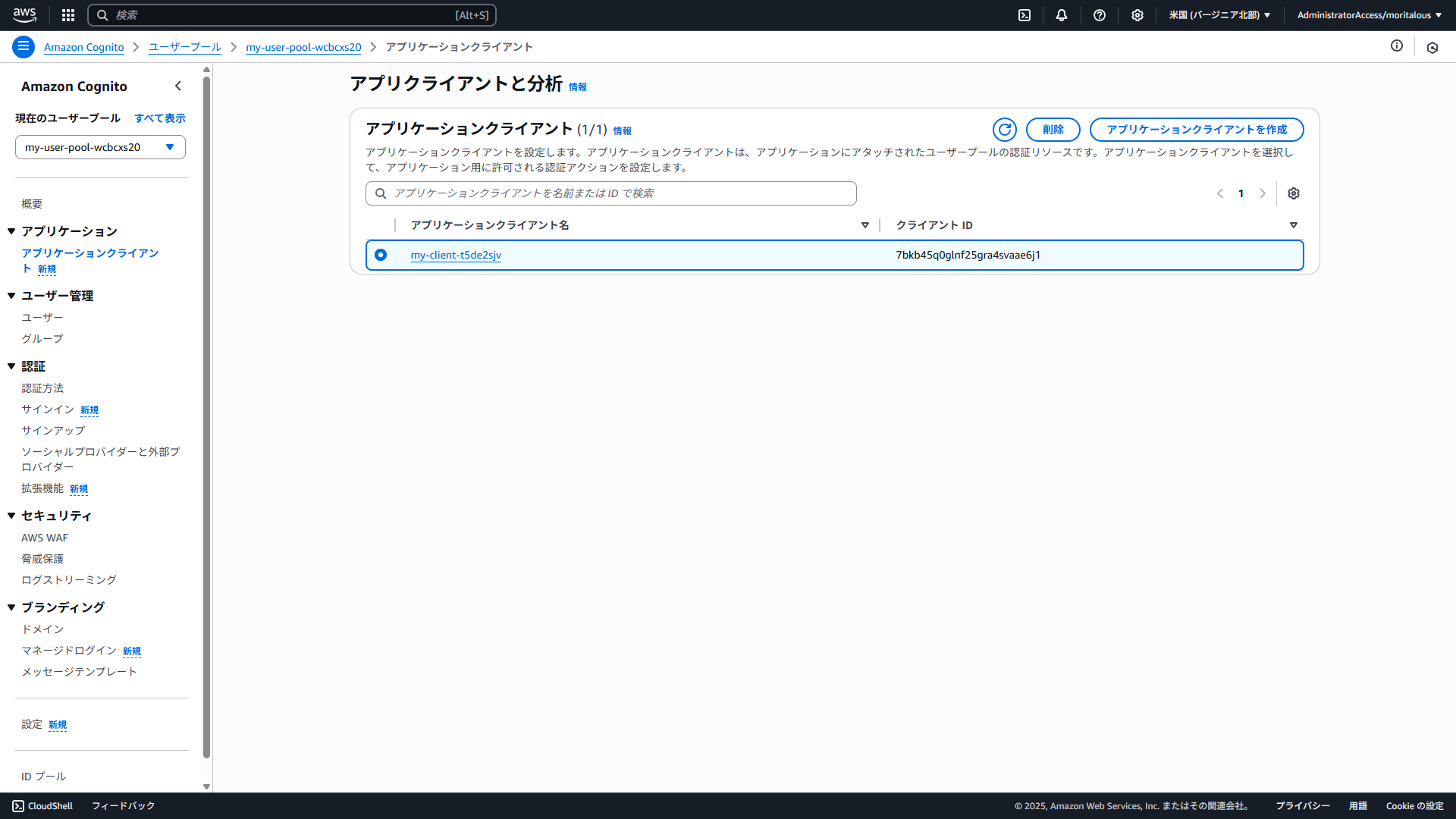The height and width of the screenshot is (819, 1456).
Task: Open the N. Virginia region selector menu
Action: click(1219, 15)
